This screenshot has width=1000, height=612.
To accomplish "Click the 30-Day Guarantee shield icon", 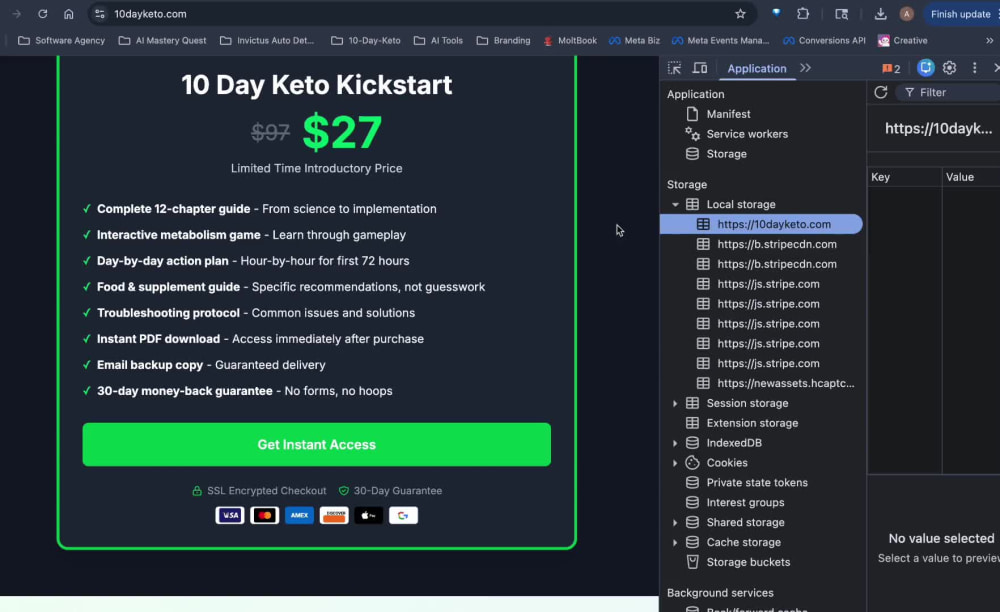I will [x=344, y=491].
